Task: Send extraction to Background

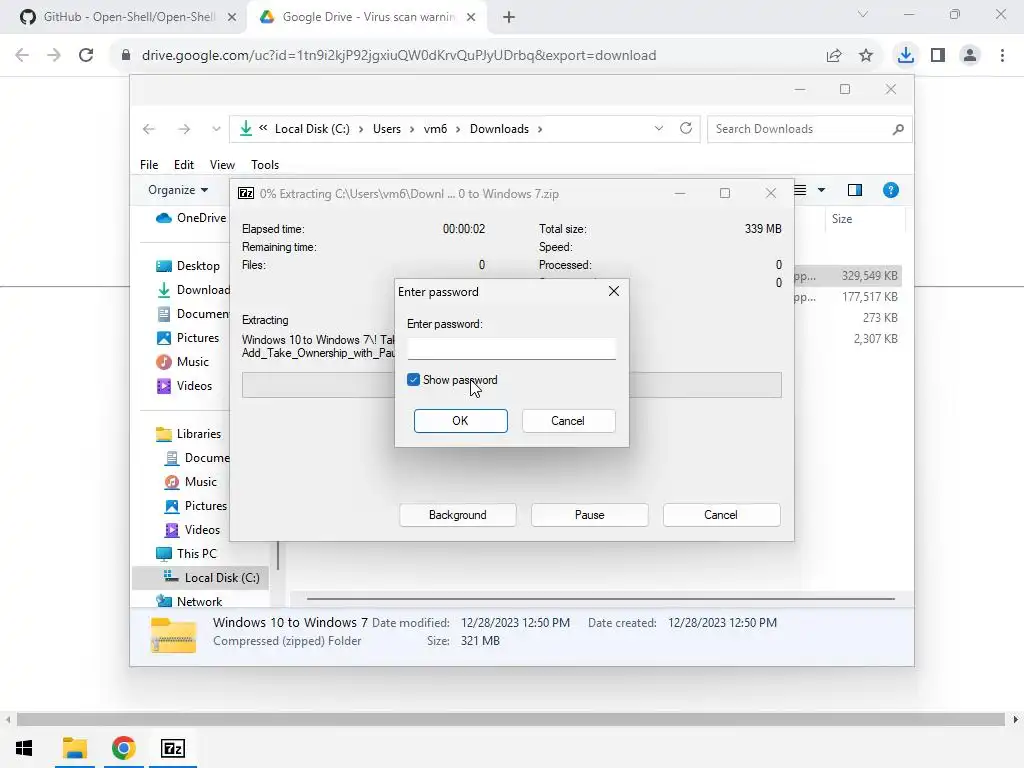Action: click(x=457, y=515)
